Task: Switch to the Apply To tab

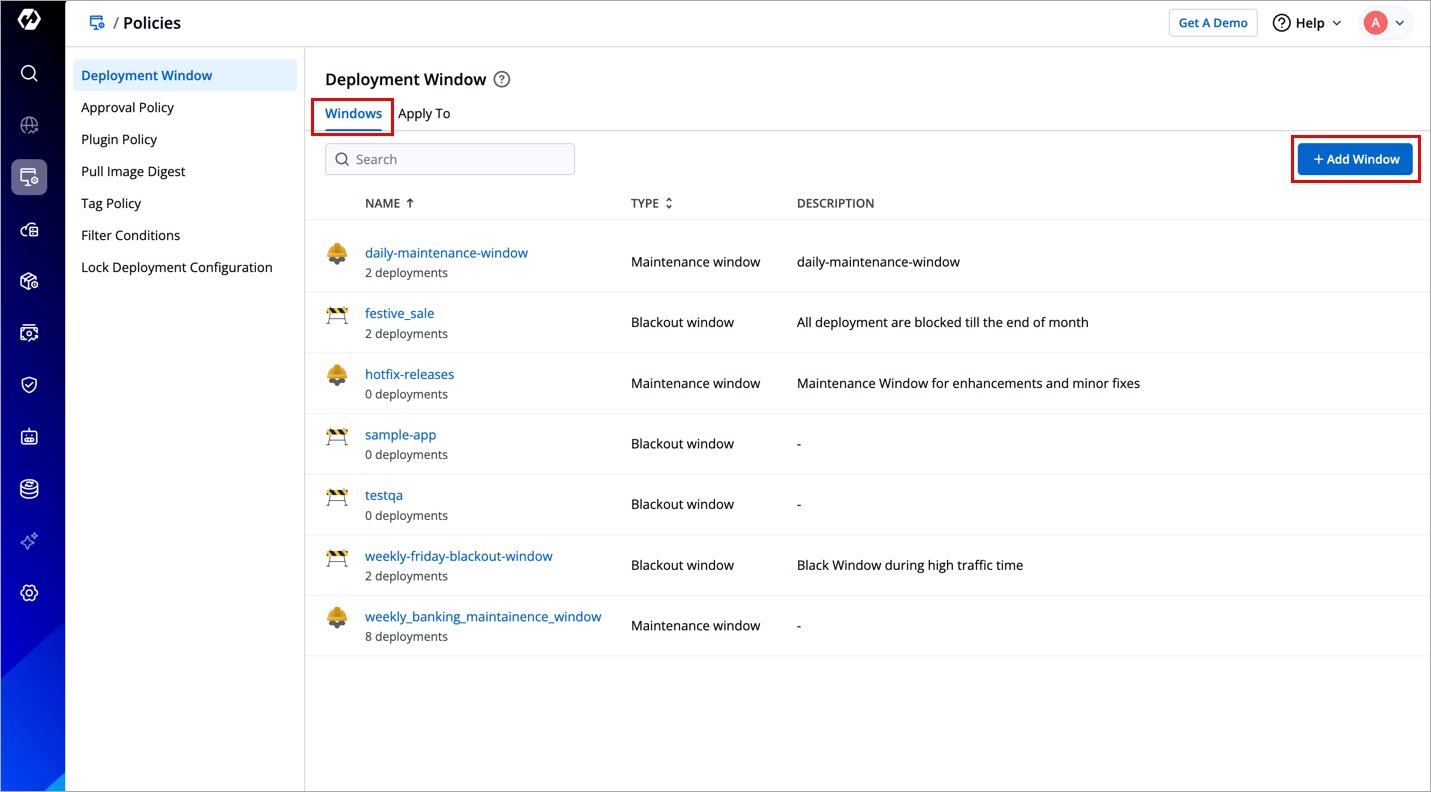Action: click(x=424, y=114)
